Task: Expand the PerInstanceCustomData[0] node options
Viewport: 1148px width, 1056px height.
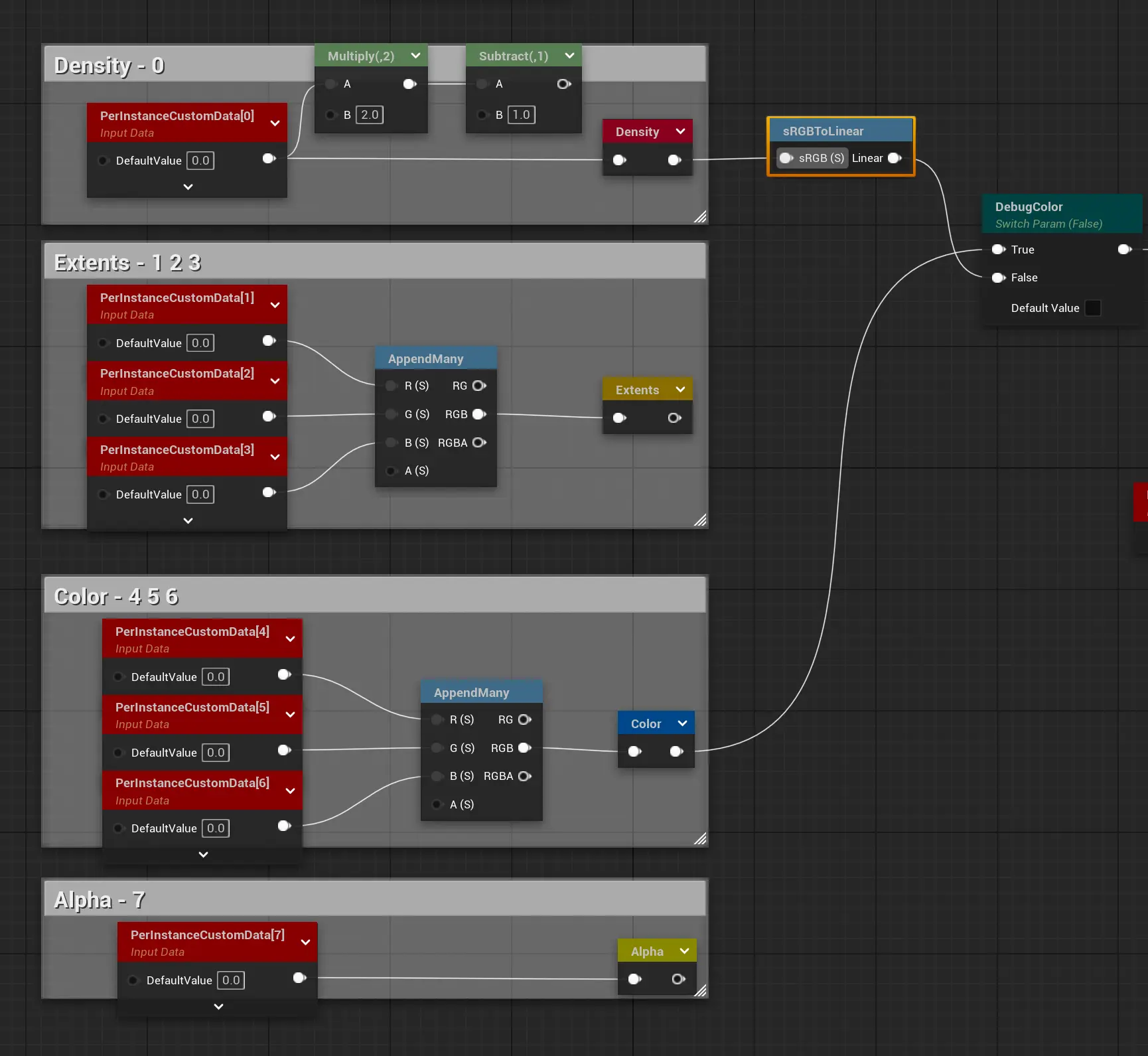Action: 275,123
